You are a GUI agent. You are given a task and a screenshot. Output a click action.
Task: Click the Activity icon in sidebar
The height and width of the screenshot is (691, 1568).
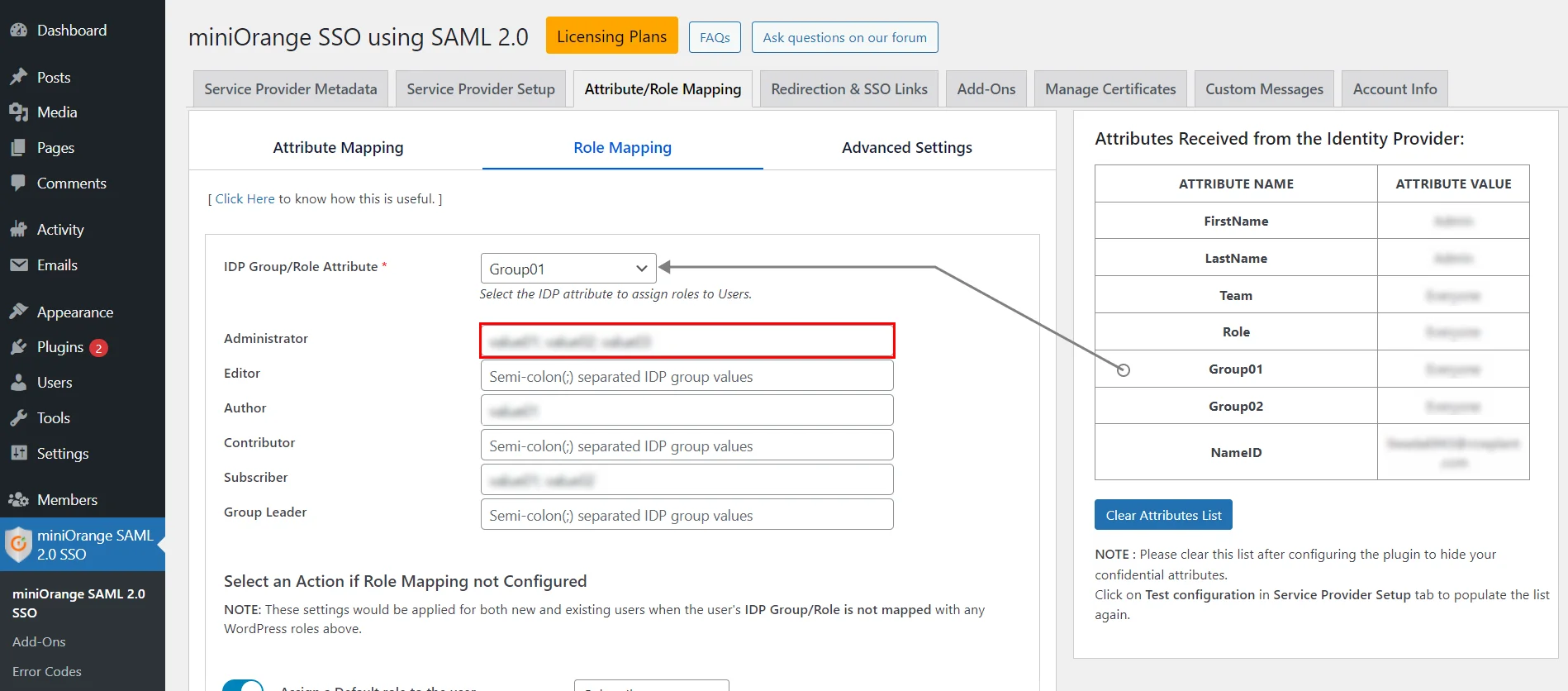[x=18, y=229]
